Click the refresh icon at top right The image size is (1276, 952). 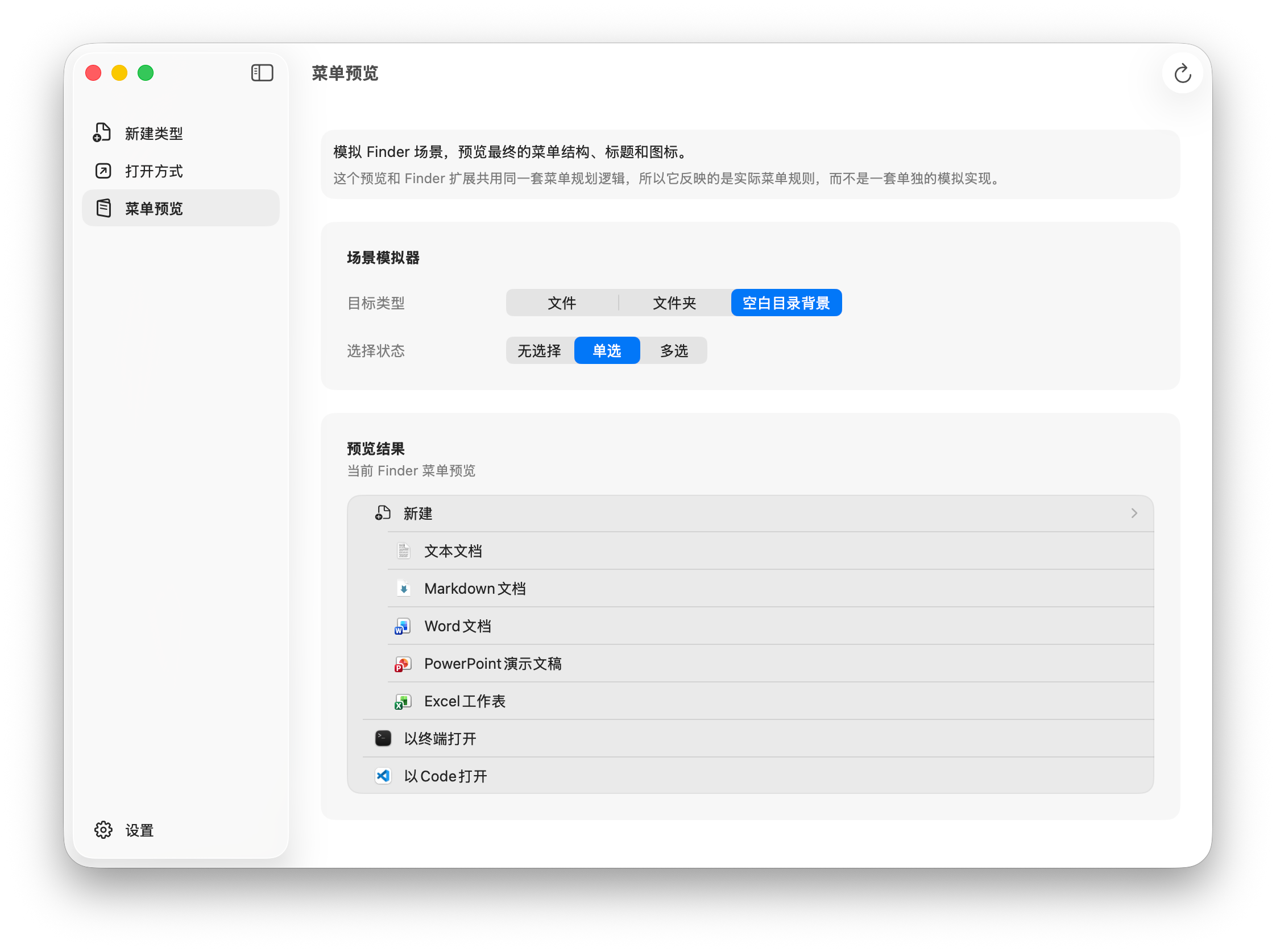pyautogui.click(x=1182, y=73)
